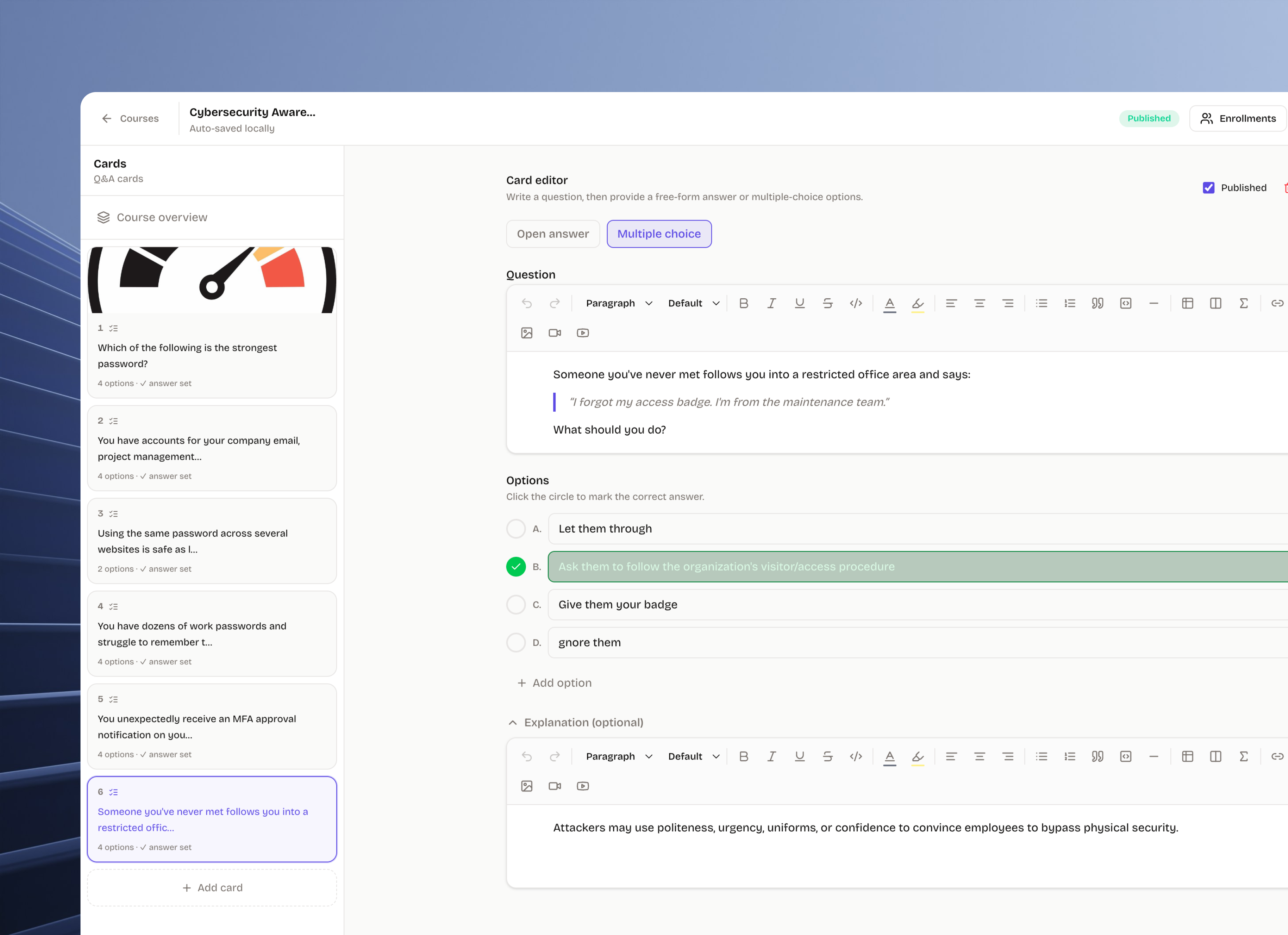Screen dimensions: 1288x935
Task: Insert a video recording in the Question editor
Action: [x=555, y=333]
